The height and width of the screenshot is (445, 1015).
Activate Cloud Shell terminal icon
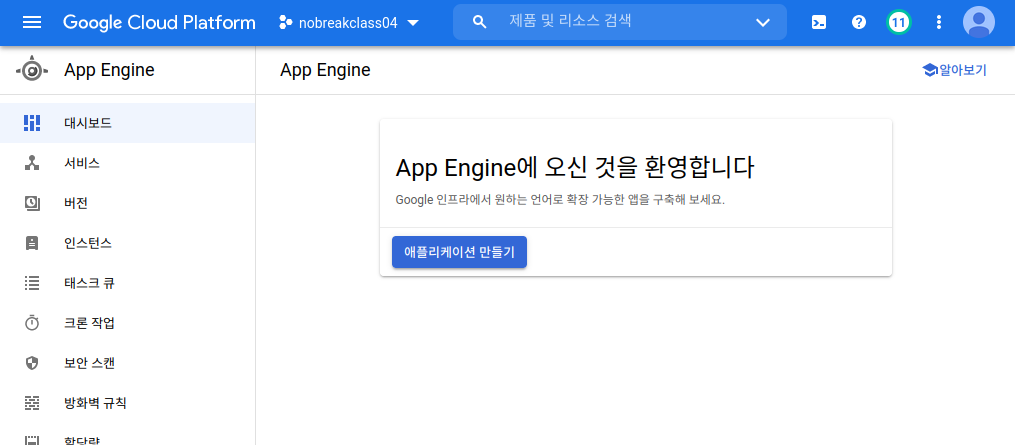click(819, 23)
